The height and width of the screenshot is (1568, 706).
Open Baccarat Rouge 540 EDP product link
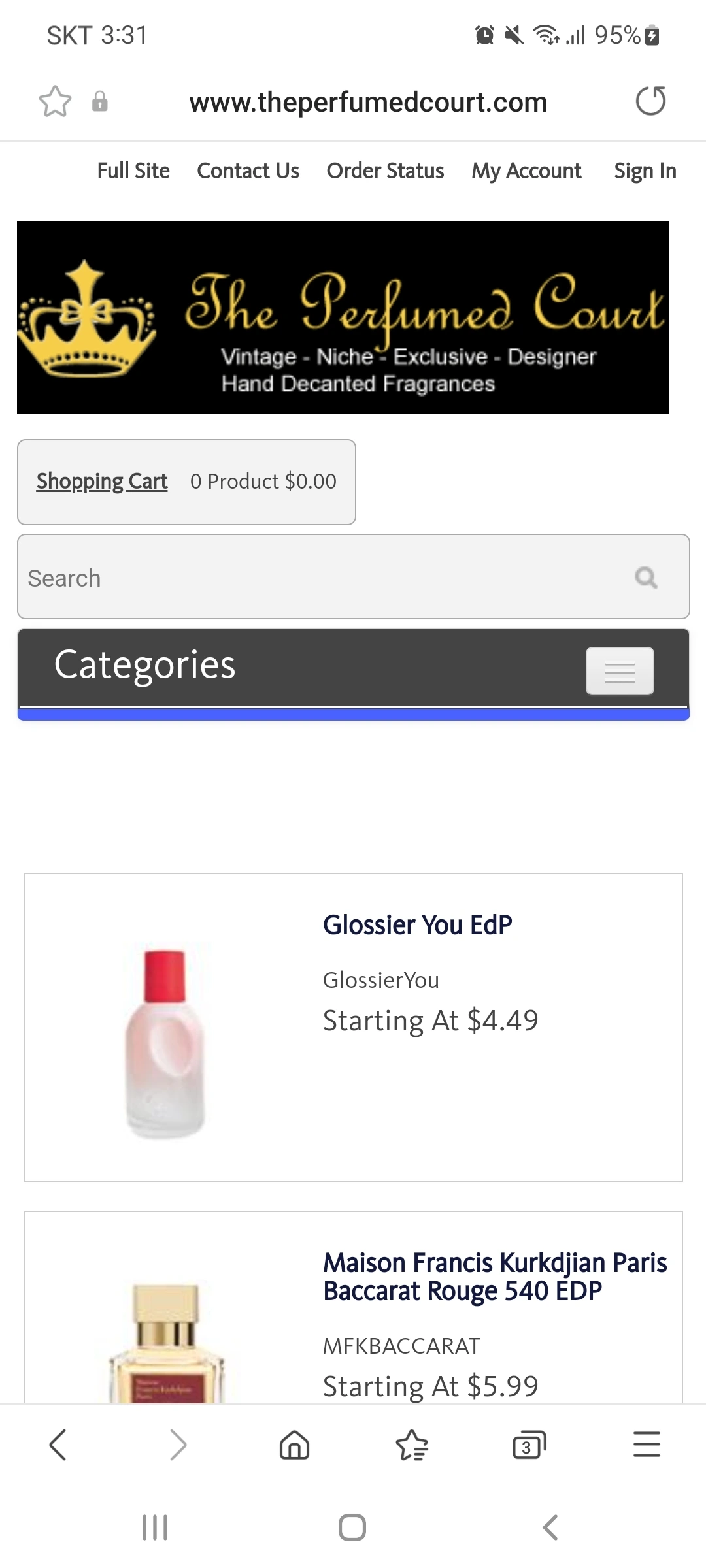point(495,1277)
